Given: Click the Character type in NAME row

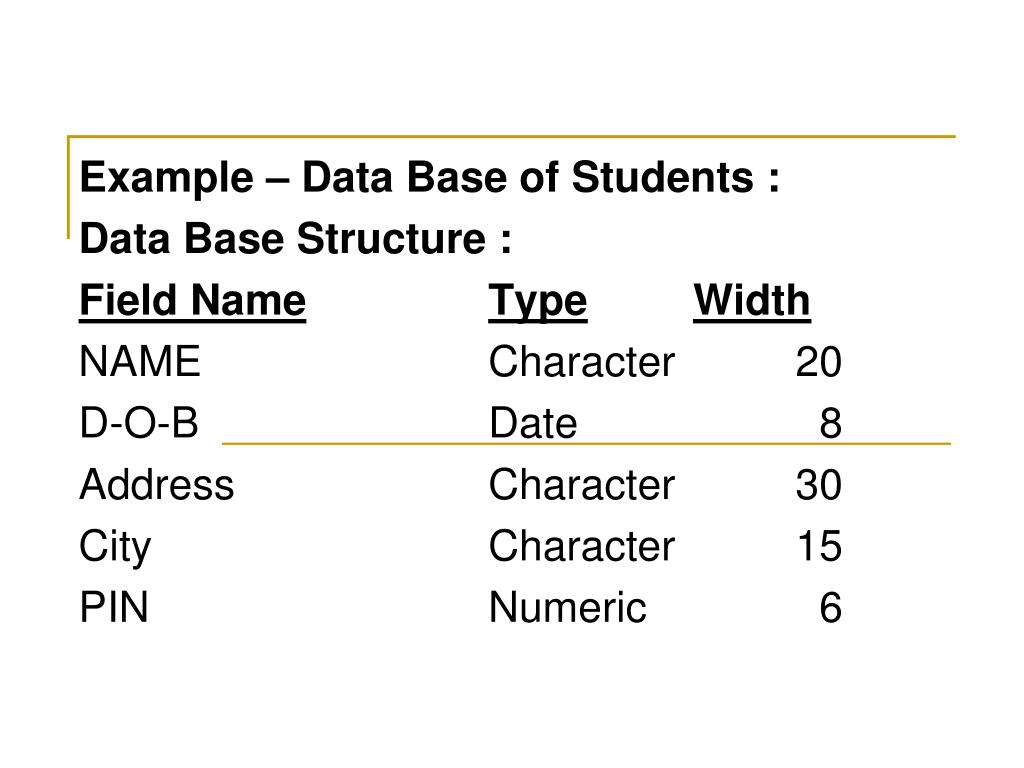Looking at the screenshot, I should tap(582, 362).
